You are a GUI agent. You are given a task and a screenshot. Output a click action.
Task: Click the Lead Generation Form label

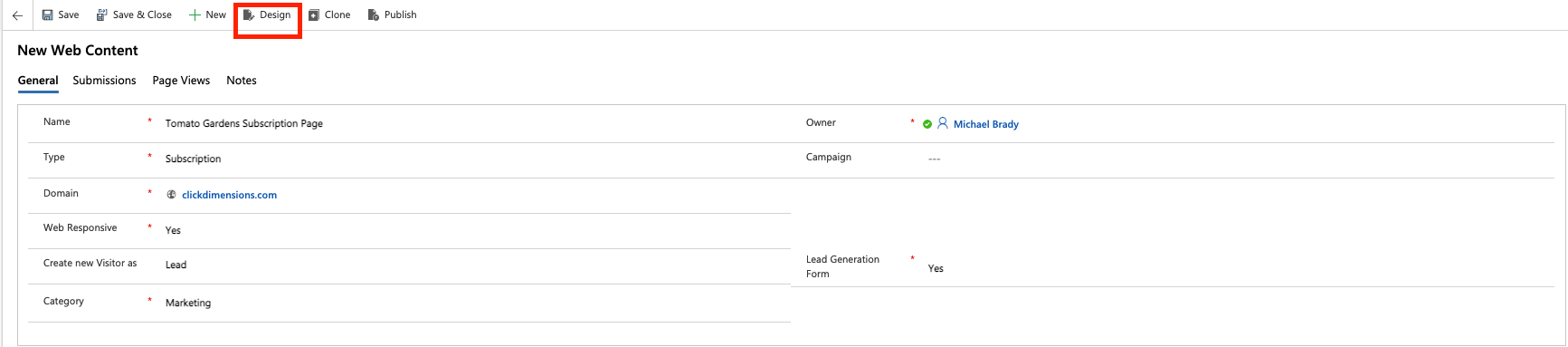(842, 266)
